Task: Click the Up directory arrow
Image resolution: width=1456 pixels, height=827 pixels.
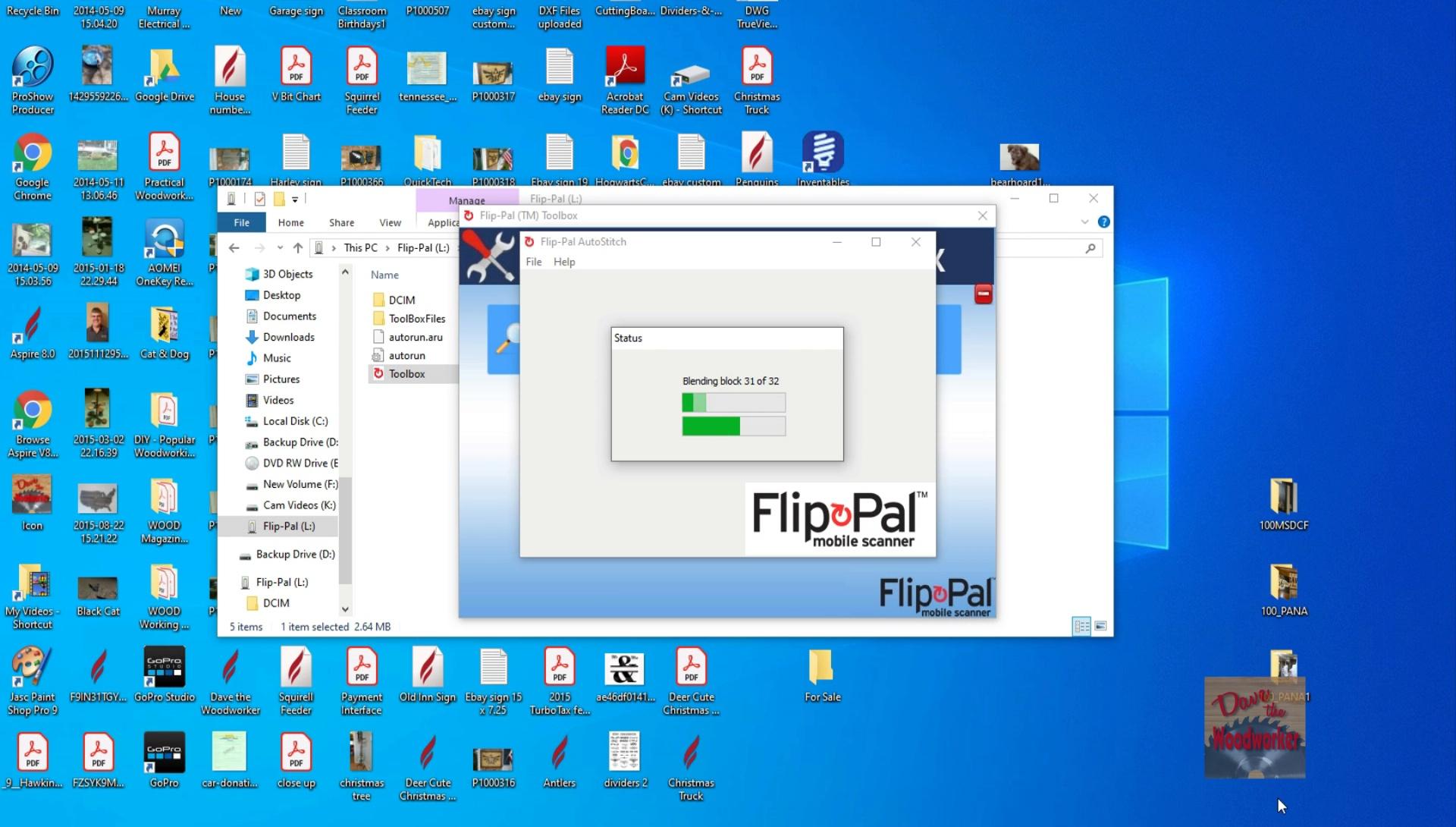Action: coord(298,248)
